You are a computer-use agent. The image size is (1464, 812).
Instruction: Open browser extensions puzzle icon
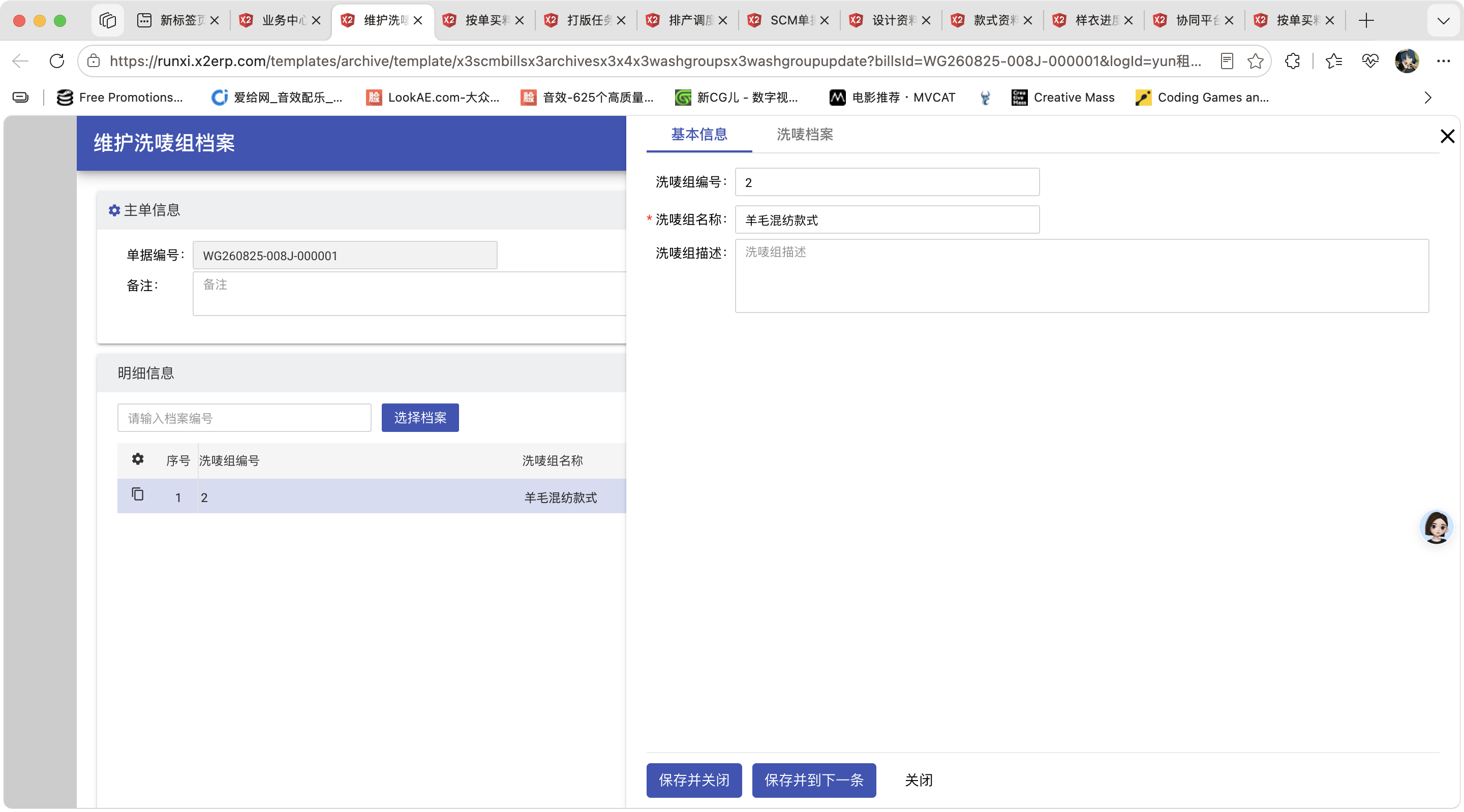coord(1292,61)
